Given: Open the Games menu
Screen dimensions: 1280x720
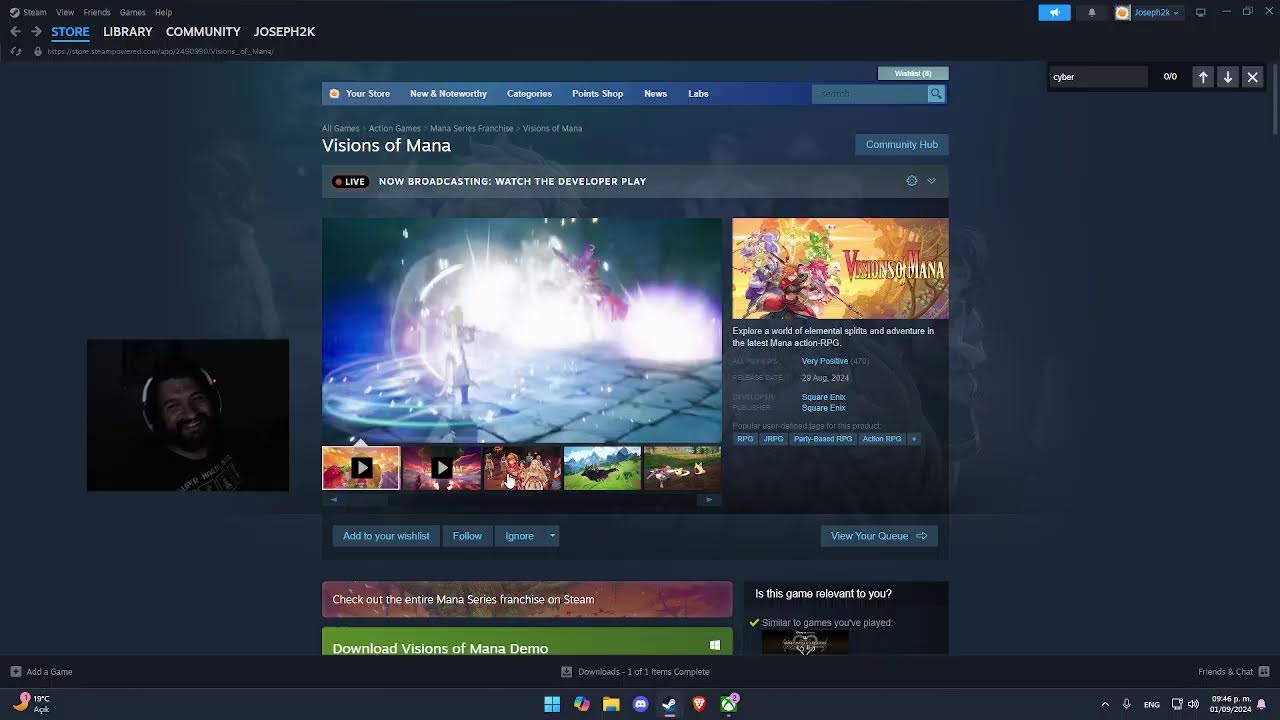Looking at the screenshot, I should tap(132, 12).
